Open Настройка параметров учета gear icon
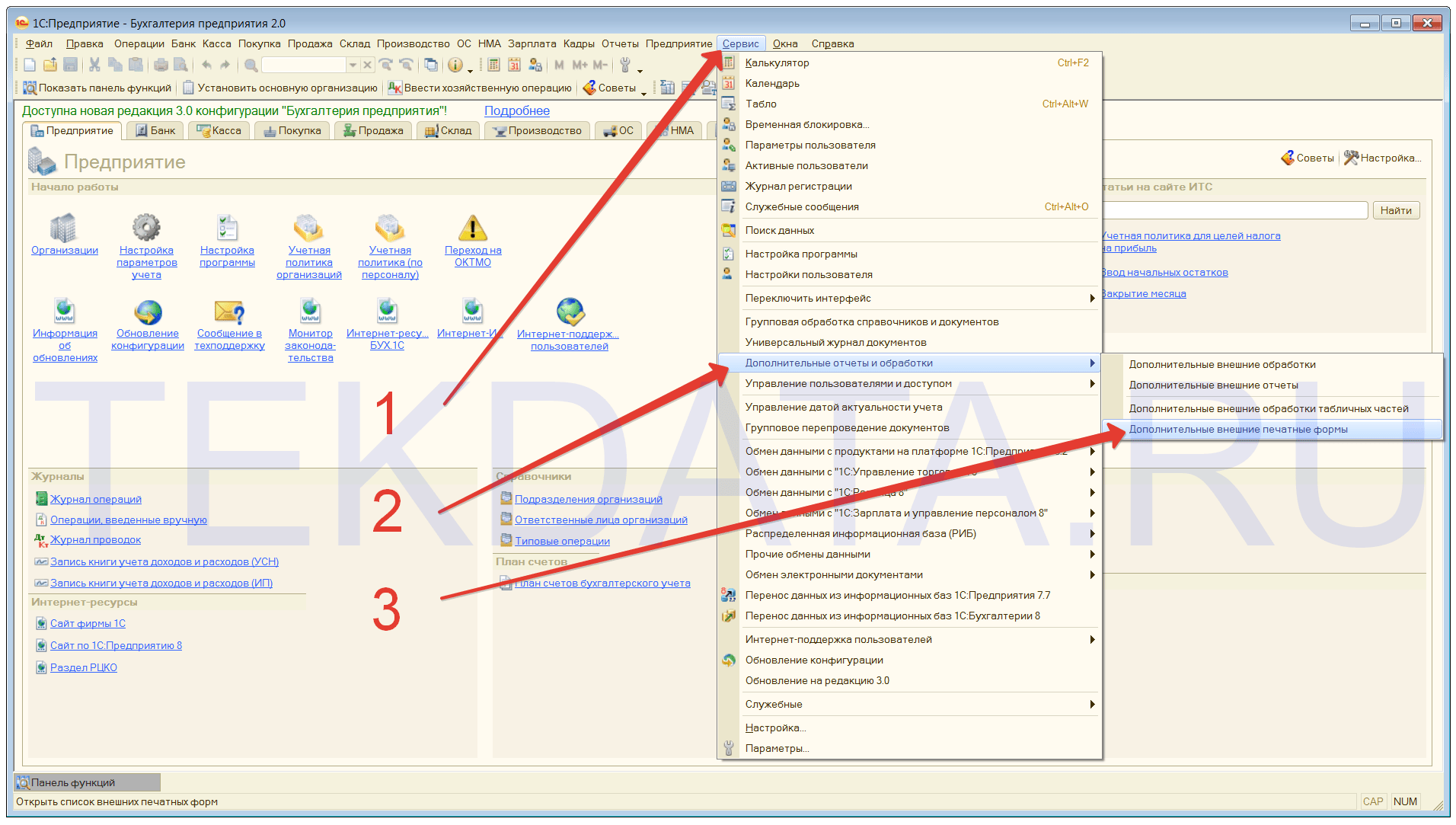 [x=146, y=228]
